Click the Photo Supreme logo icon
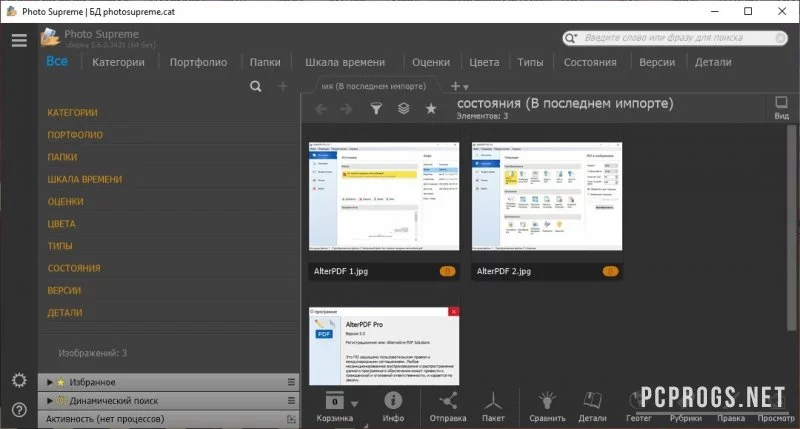Viewport: 800px width, 429px height. pos(50,38)
